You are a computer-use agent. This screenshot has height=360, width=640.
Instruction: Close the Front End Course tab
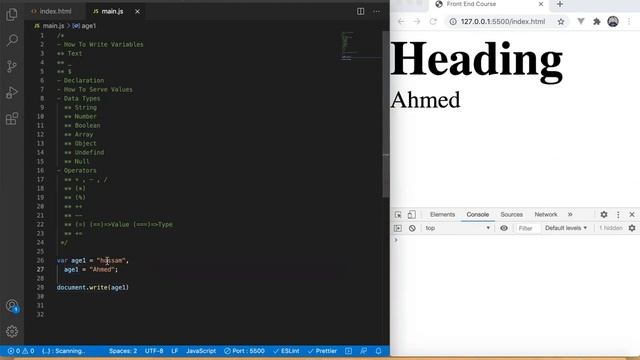(x=541, y=4)
